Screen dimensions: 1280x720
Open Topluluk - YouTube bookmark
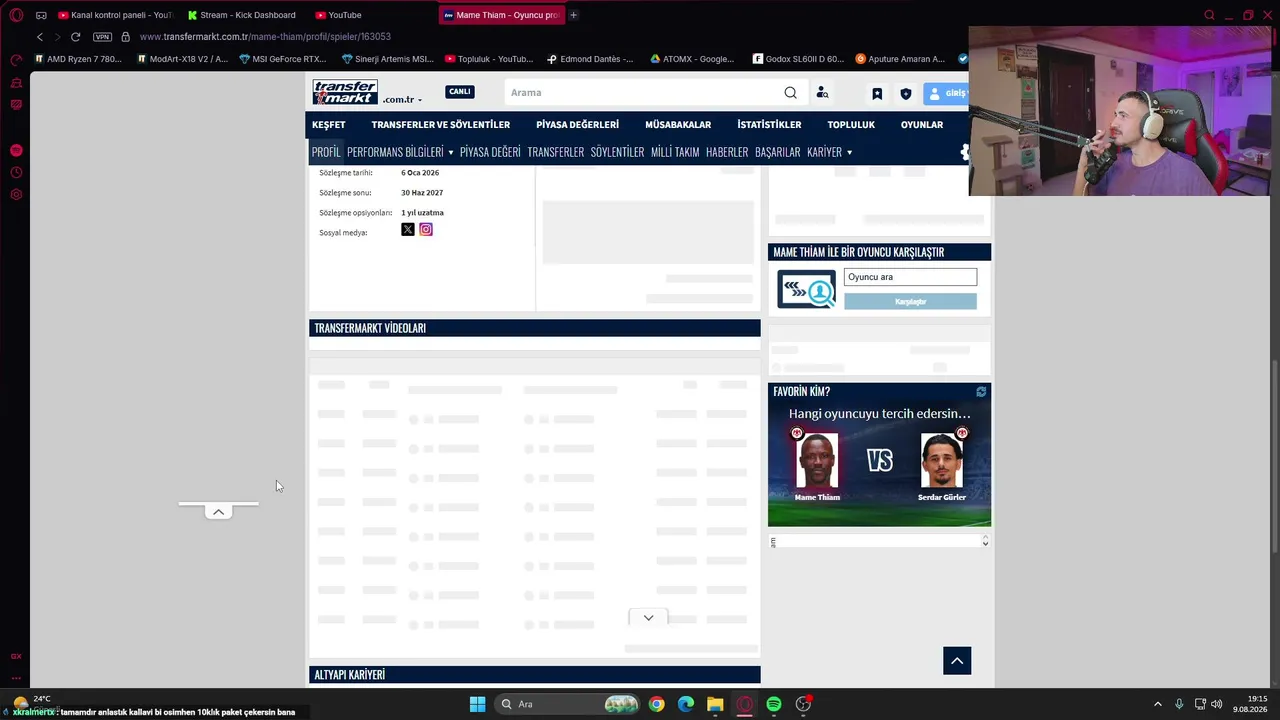[489, 59]
